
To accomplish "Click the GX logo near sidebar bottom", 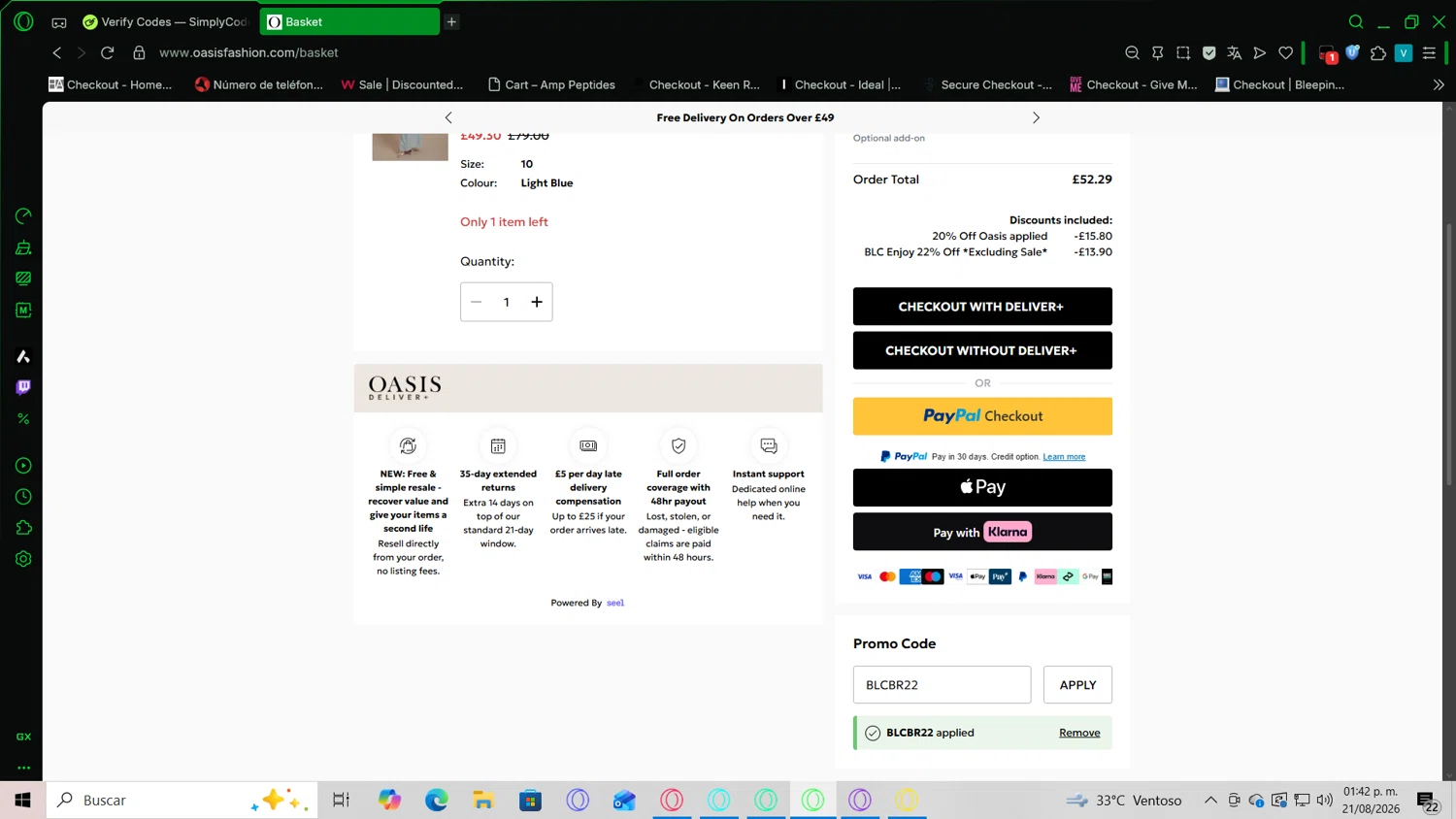I will pos(23,737).
